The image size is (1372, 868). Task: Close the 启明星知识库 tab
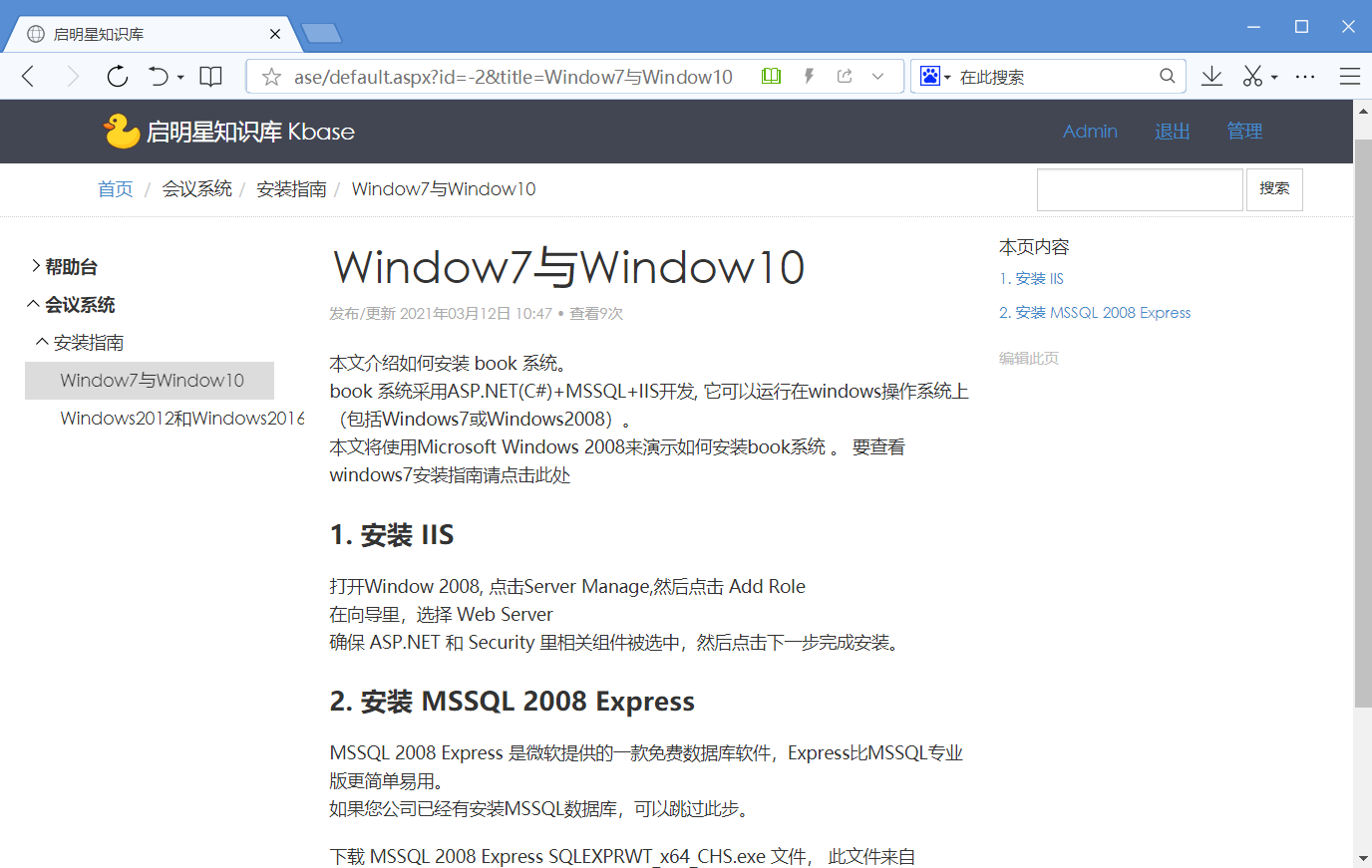coord(275,34)
